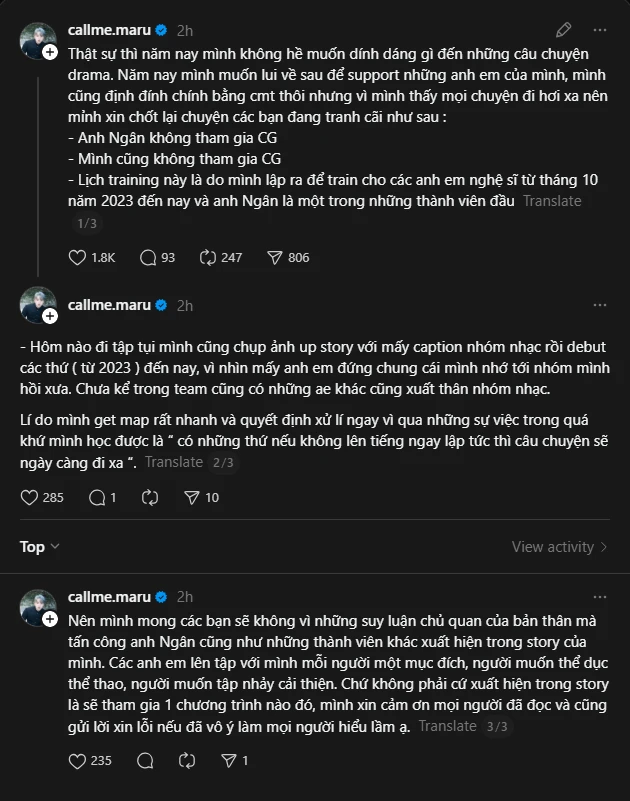
Task: Share the second post with 10 shares
Action: tap(192, 497)
